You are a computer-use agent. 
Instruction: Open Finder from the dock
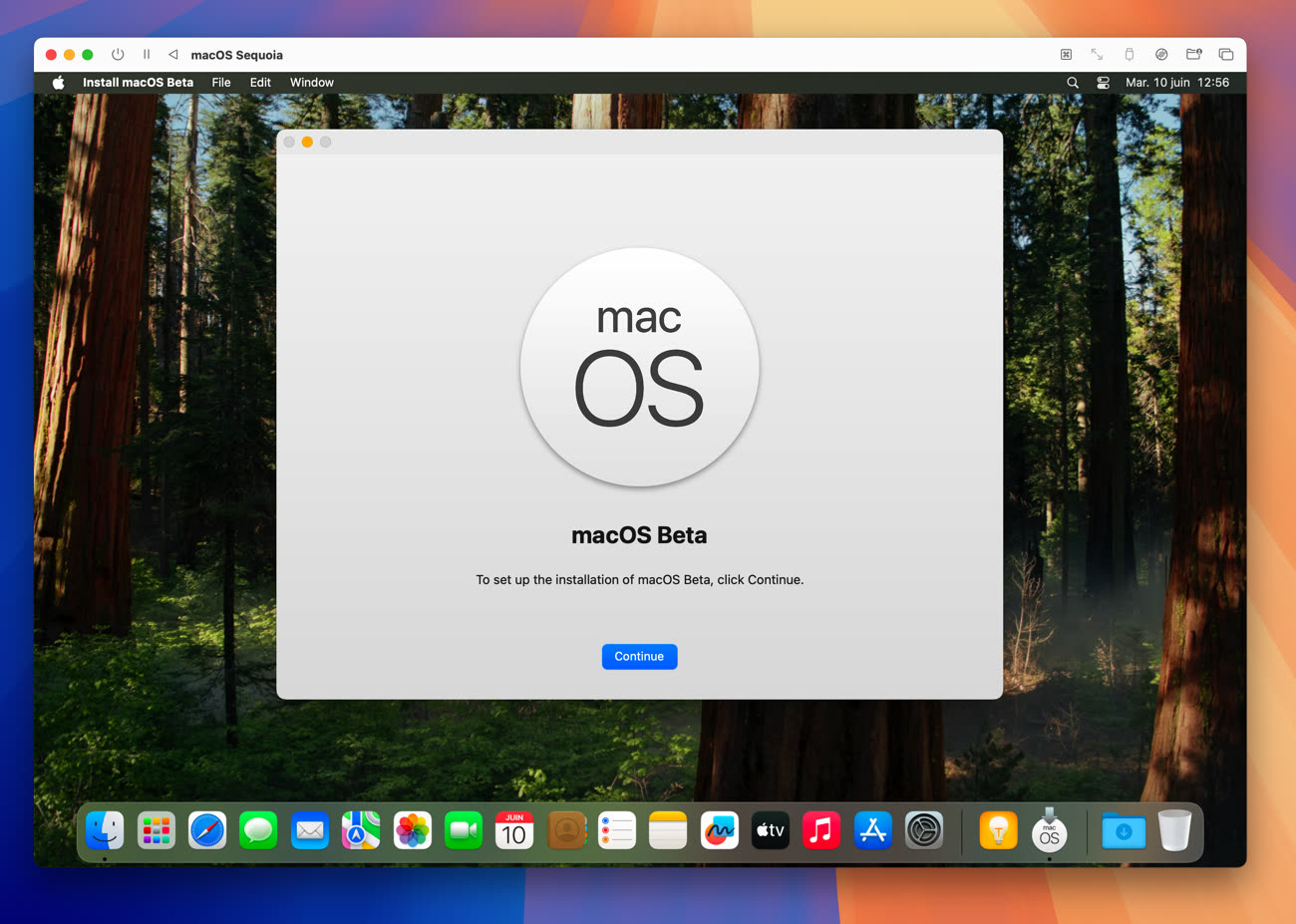click(105, 830)
